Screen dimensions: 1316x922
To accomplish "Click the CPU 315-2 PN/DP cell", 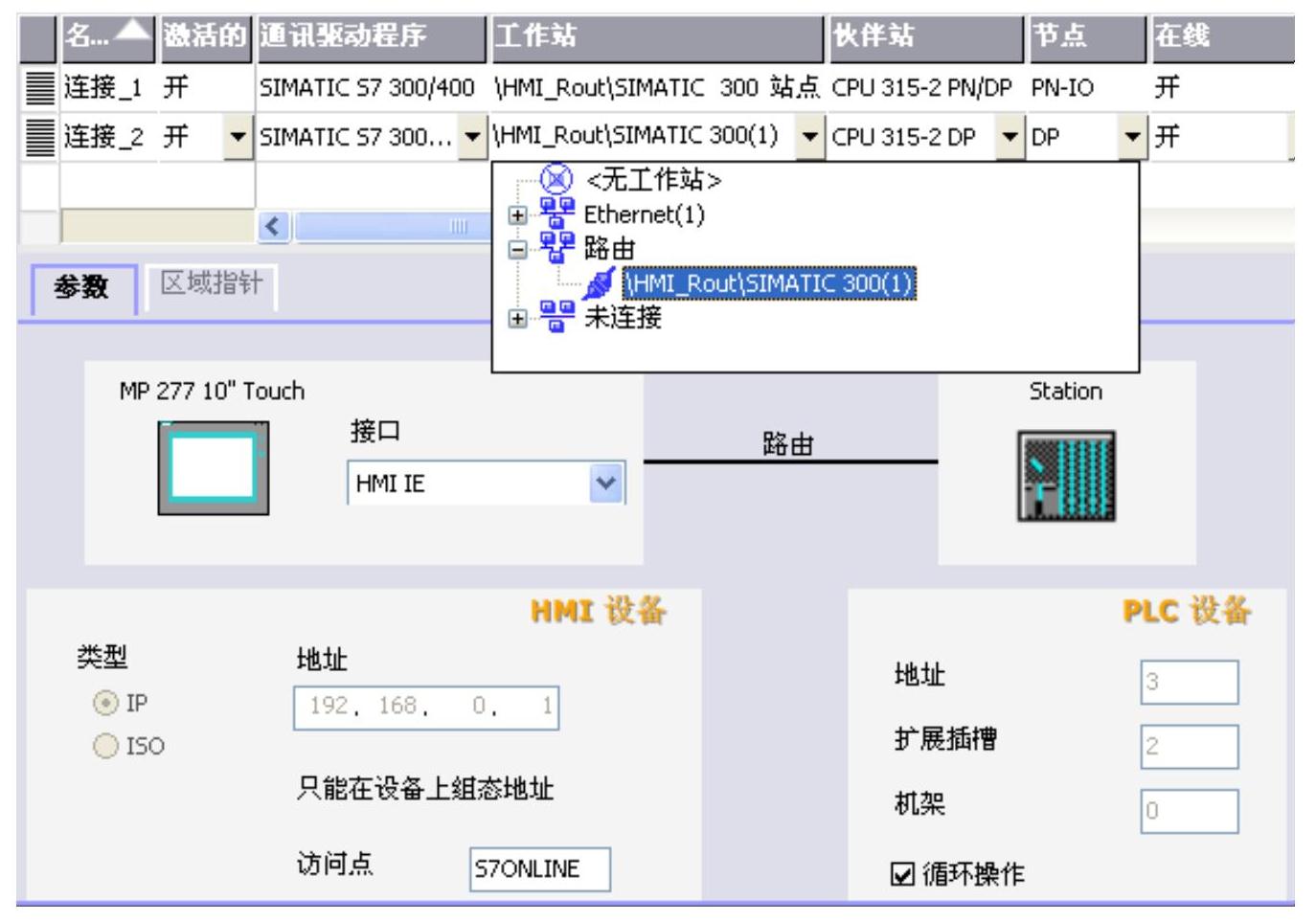I will coord(926,88).
